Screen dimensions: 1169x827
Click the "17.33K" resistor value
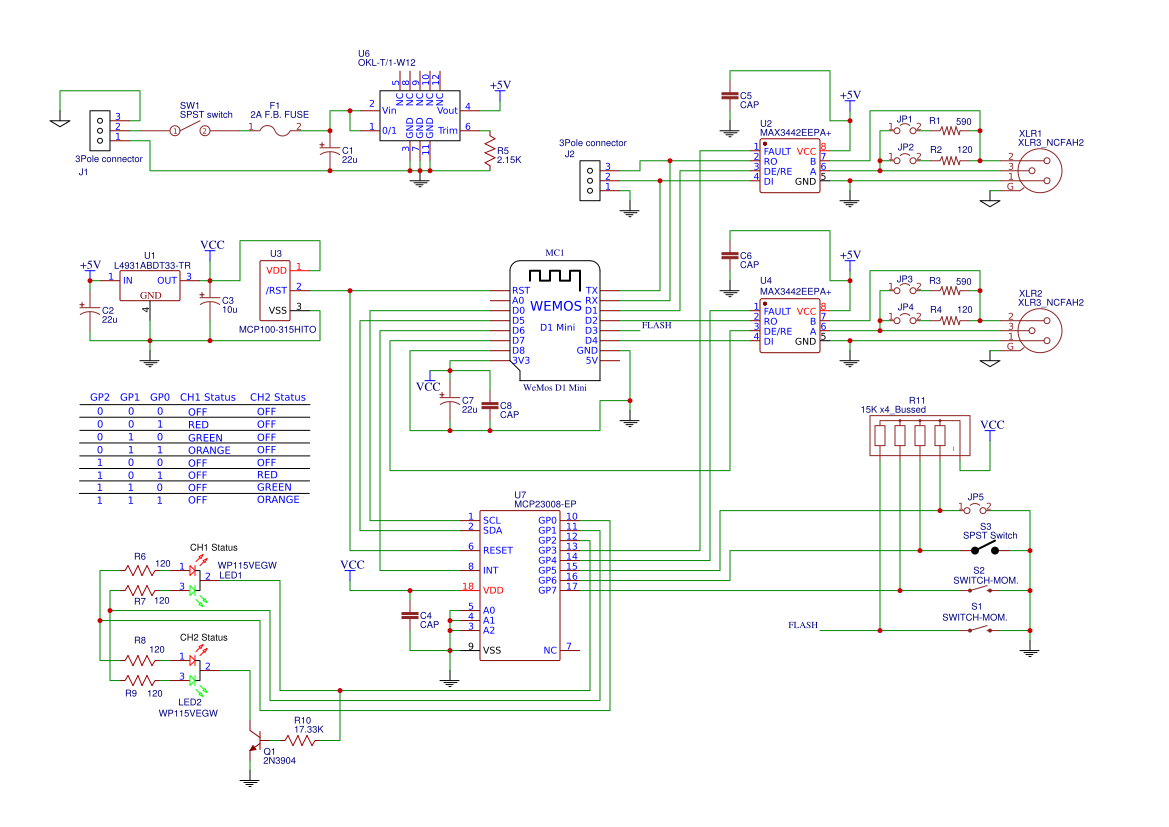(x=309, y=729)
